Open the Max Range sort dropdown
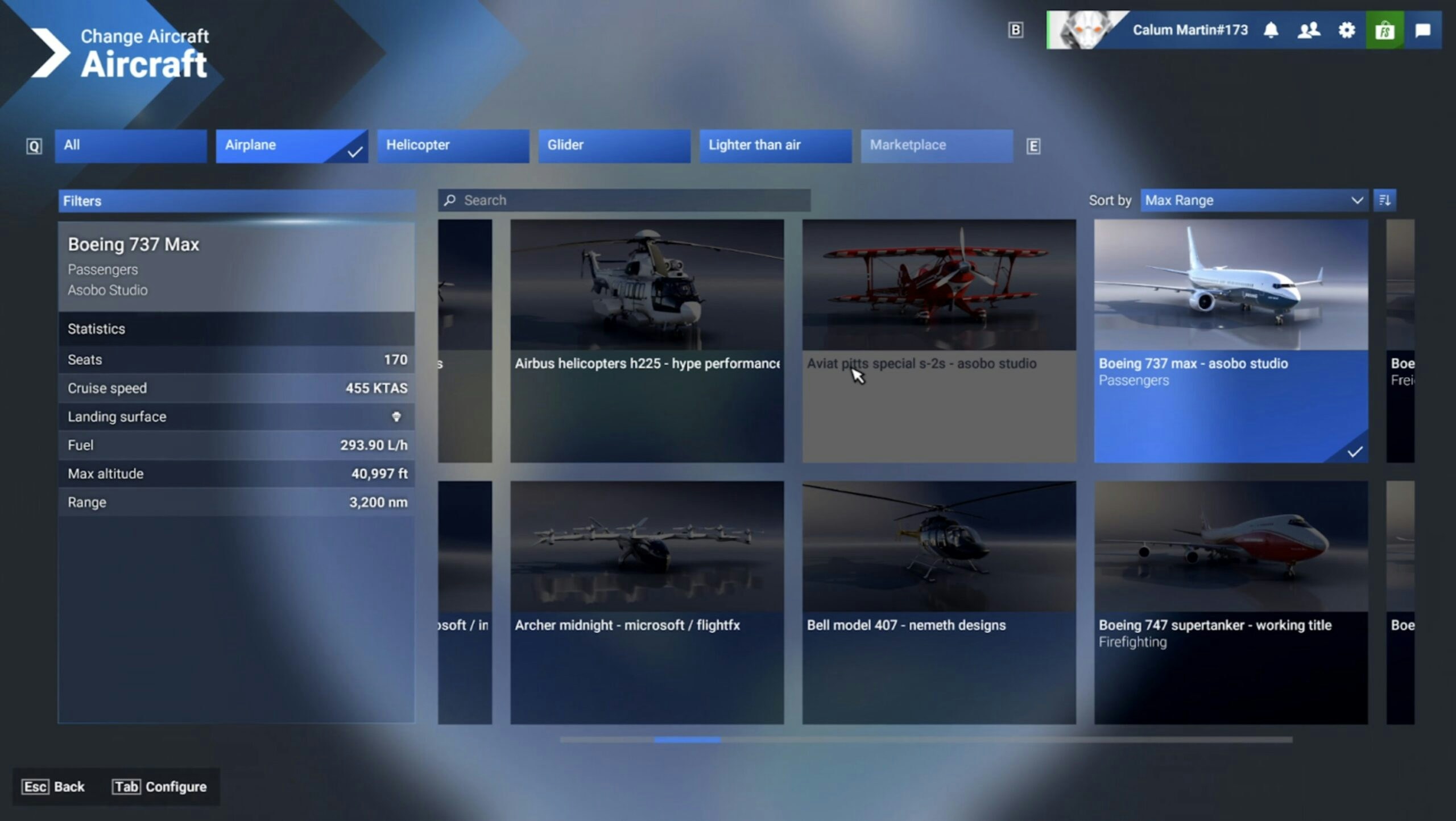This screenshot has height=821, width=1456. pyautogui.click(x=1253, y=200)
